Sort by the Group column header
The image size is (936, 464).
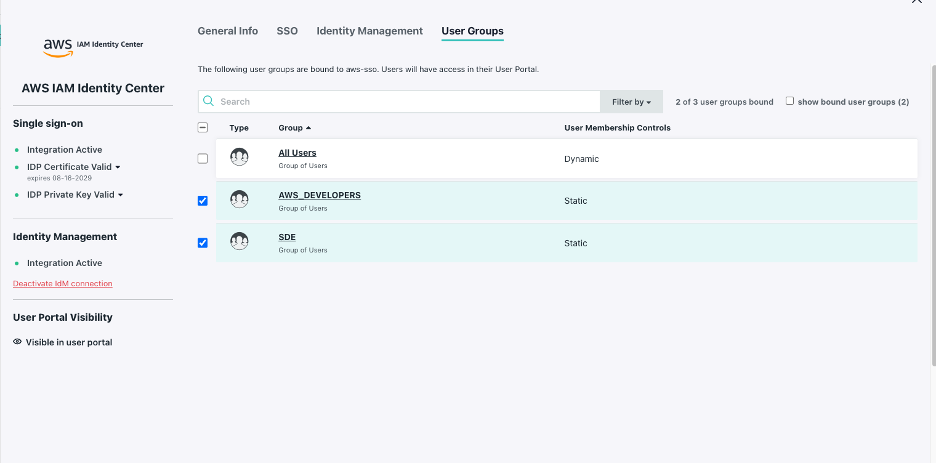(x=294, y=128)
